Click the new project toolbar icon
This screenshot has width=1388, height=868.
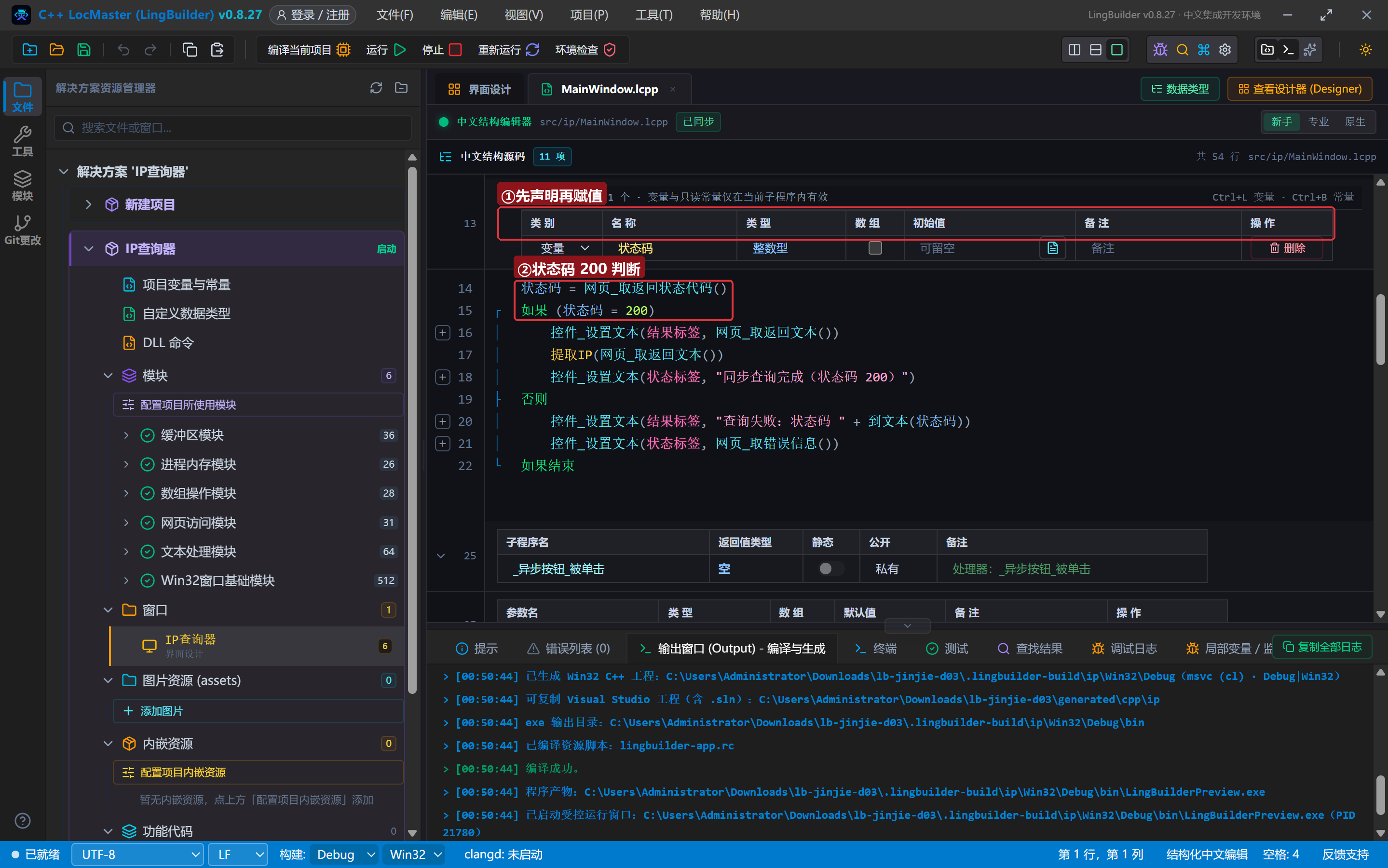[x=30, y=50]
